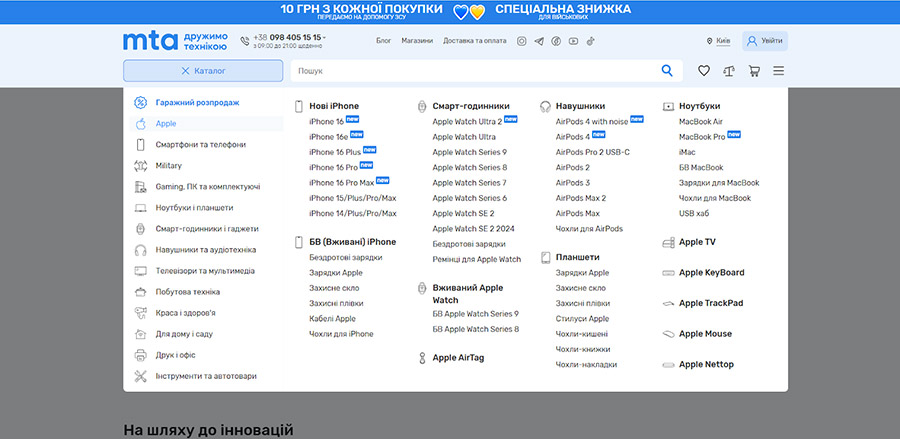
Task: Open the Магазини link
Action: [x=417, y=41]
